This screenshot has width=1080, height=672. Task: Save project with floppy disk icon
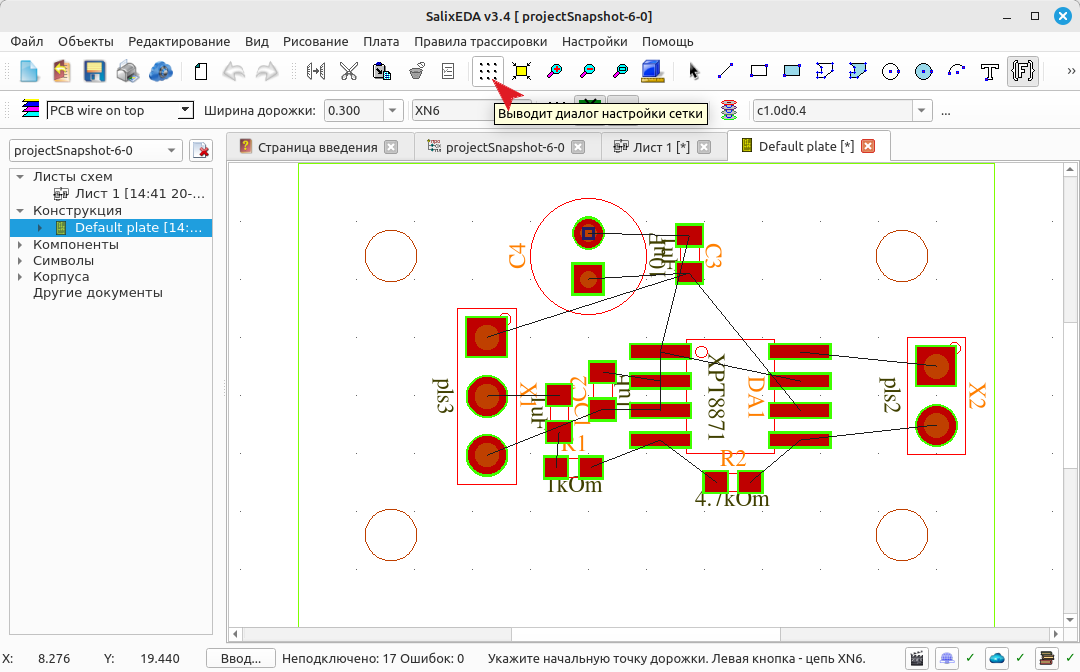(94, 71)
